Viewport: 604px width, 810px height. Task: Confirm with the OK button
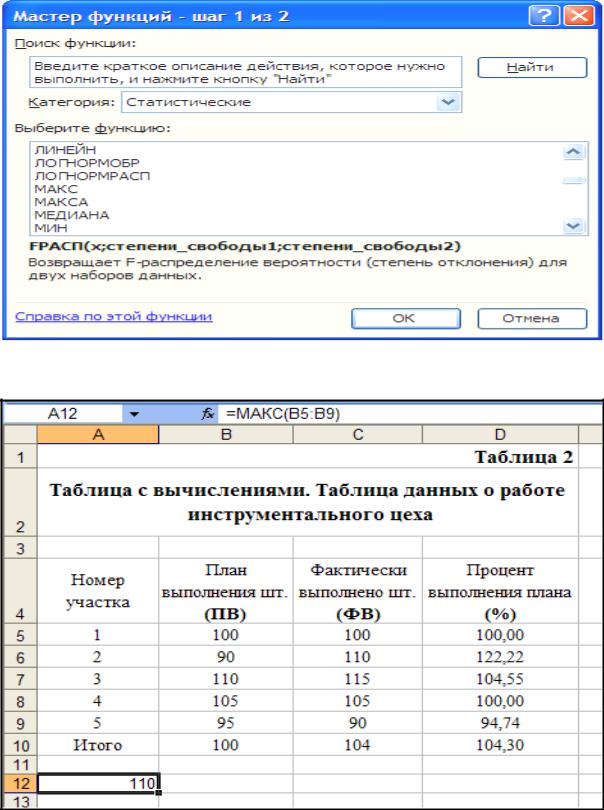point(406,318)
